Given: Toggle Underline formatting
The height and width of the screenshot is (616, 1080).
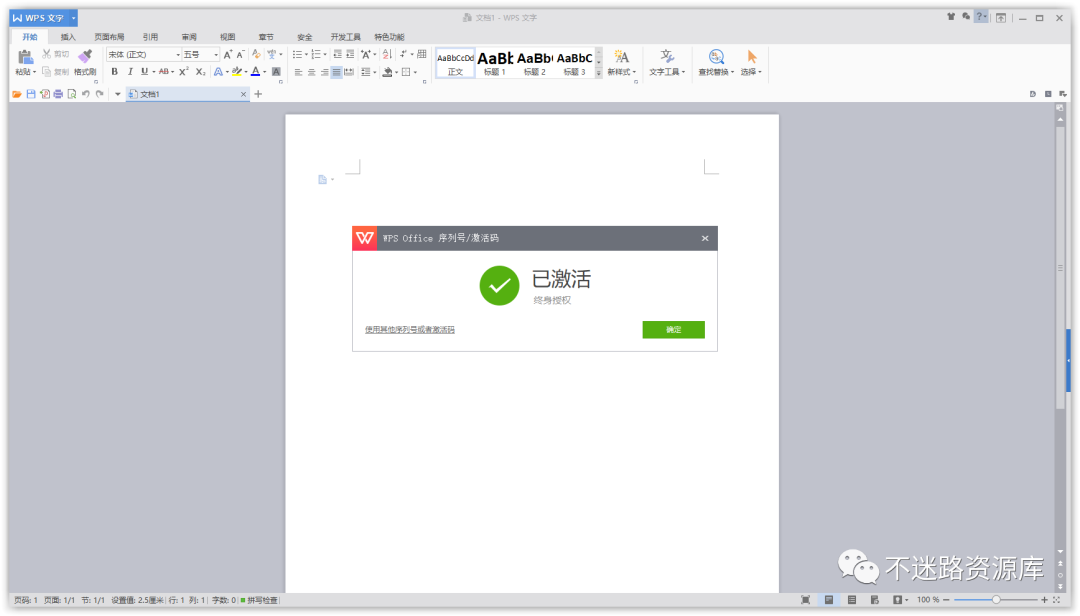Looking at the screenshot, I should [x=144, y=72].
